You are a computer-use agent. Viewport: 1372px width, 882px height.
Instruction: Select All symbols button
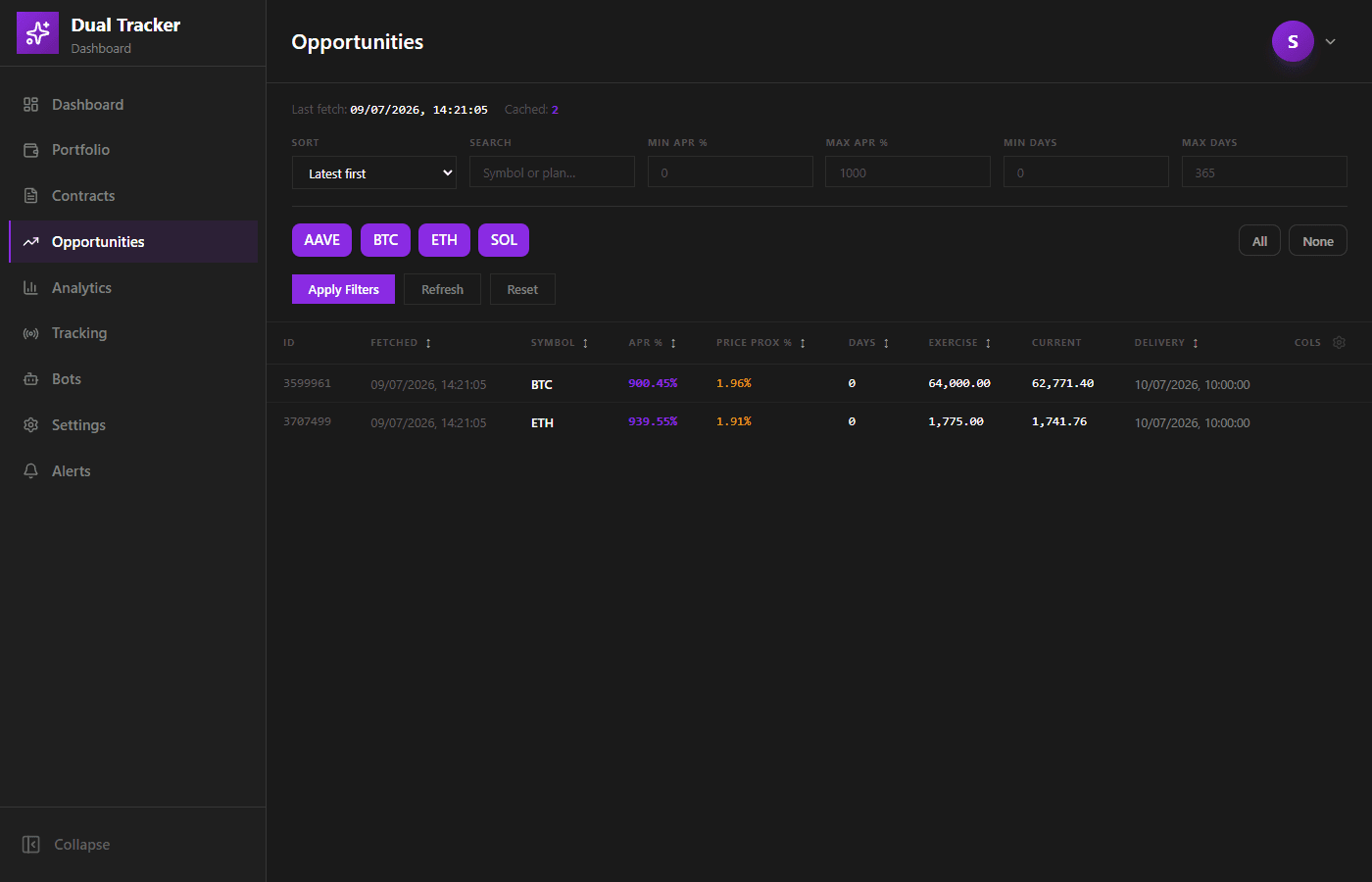pyautogui.click(x=1259, y=241)
